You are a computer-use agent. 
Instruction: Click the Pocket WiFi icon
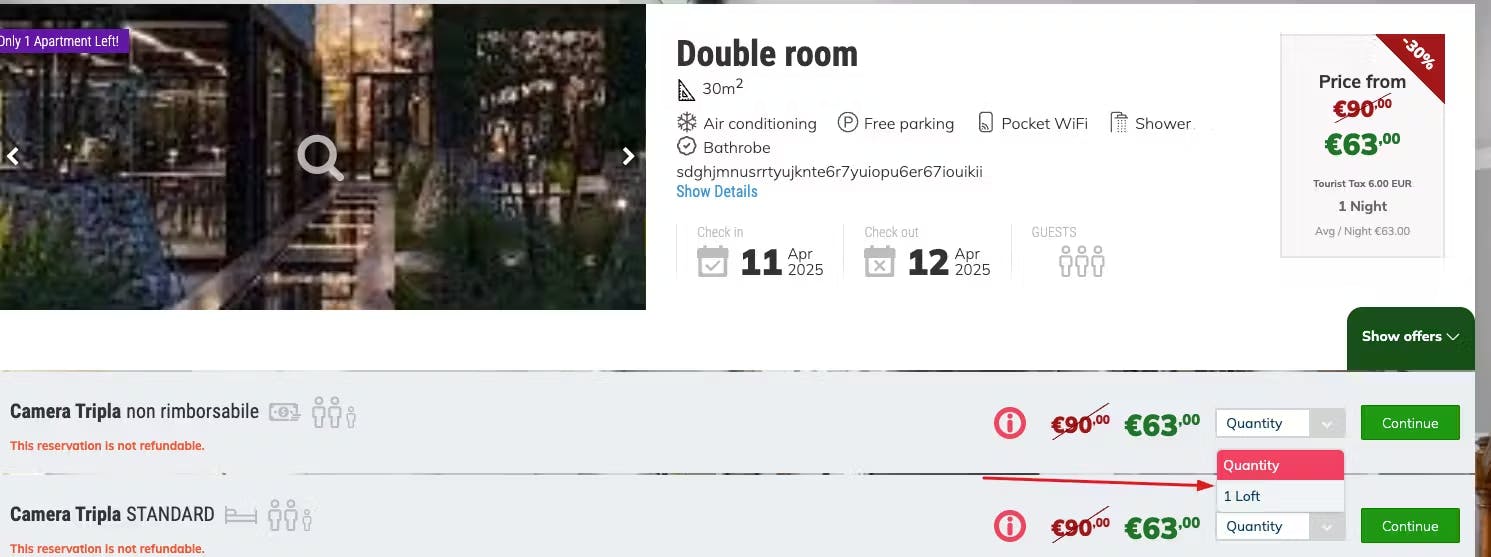pos(985,123)
